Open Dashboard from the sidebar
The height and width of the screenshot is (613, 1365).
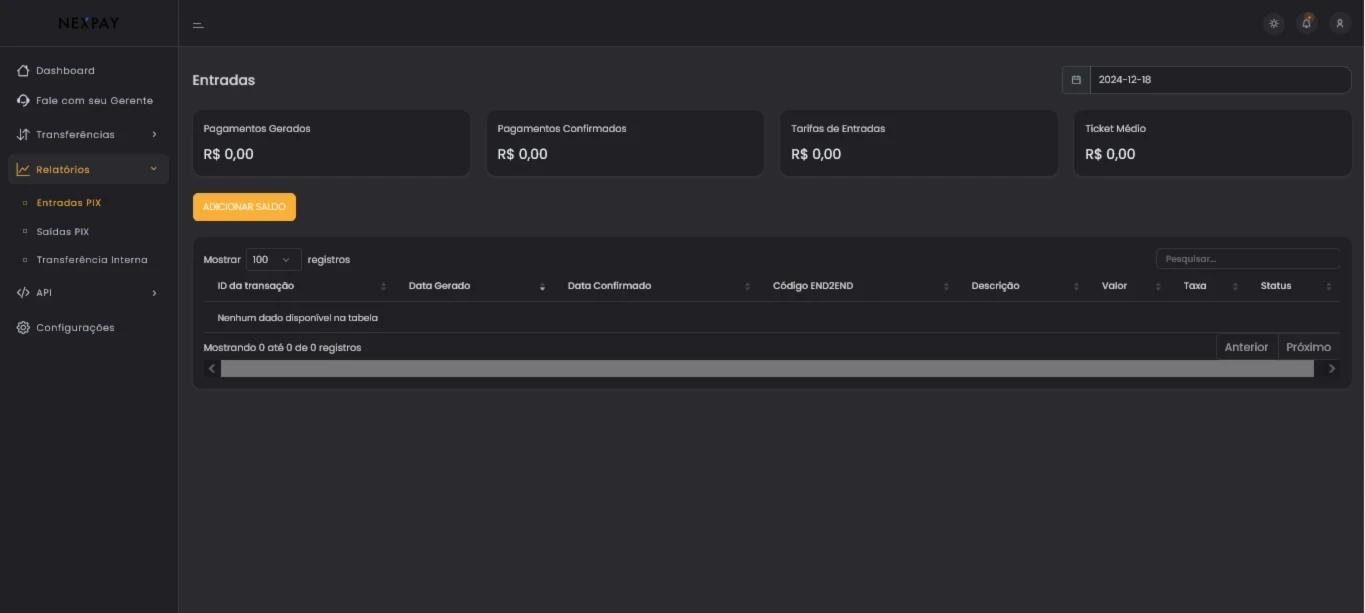coord(65,71)
